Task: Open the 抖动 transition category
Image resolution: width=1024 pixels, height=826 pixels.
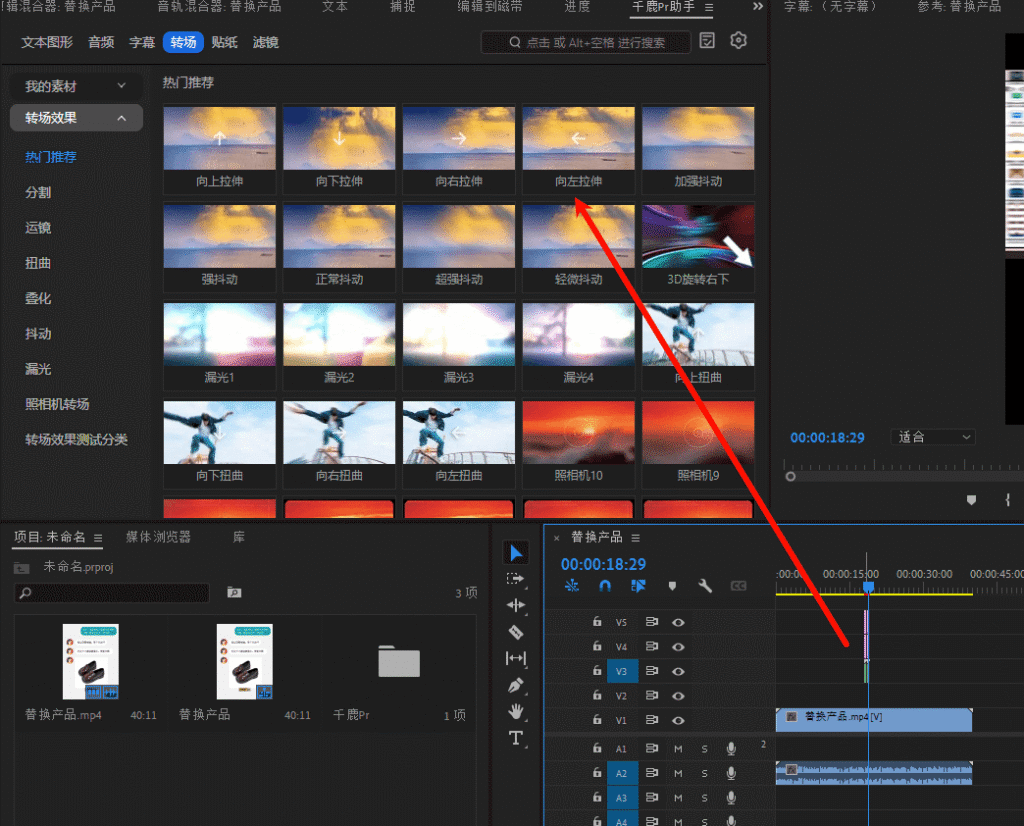Action: pyautogui.click(x=38, y=334)
